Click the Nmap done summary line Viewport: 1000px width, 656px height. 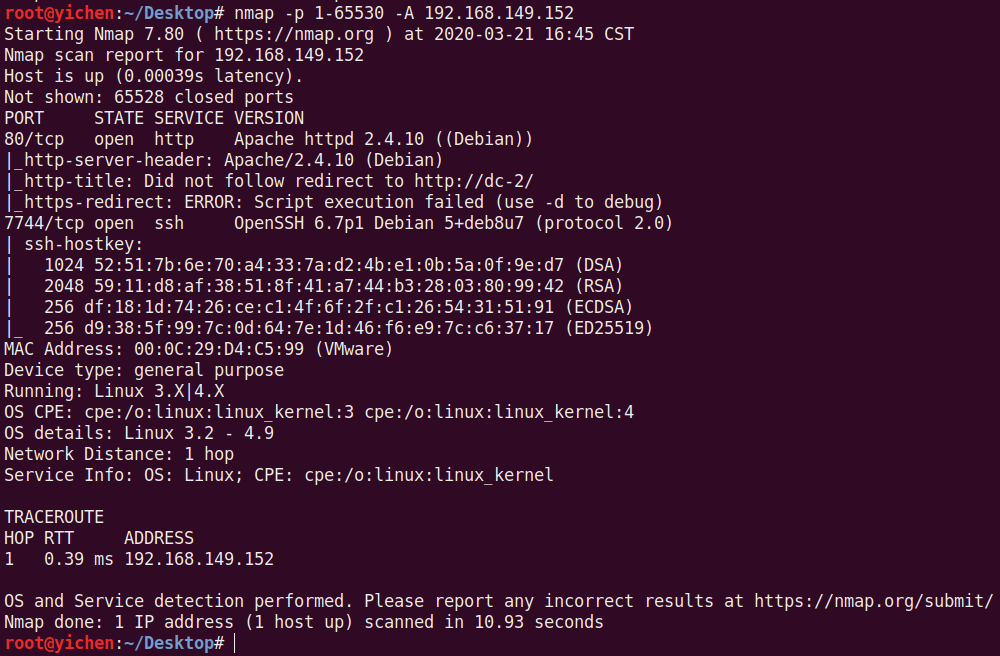303,622
